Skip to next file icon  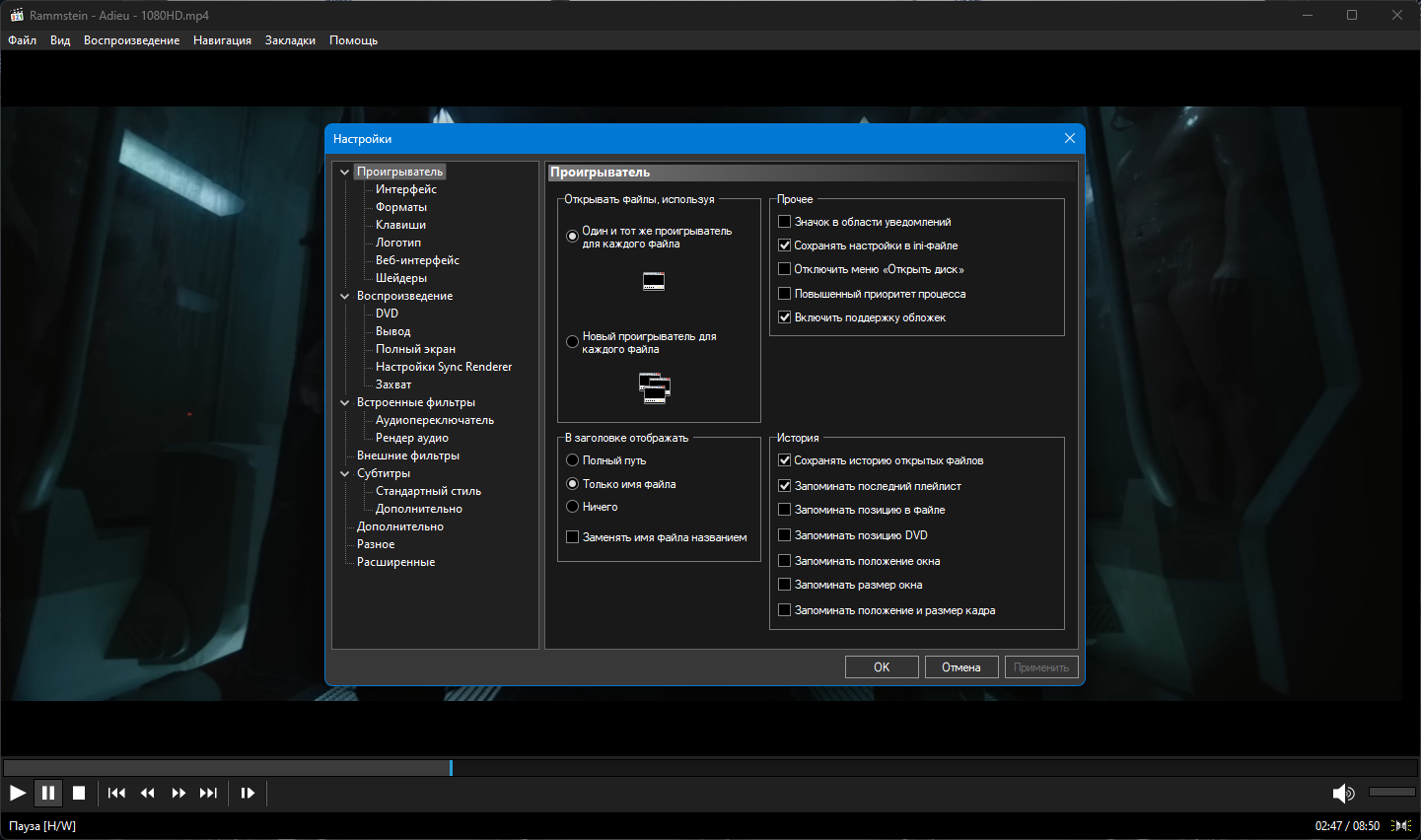208,793
